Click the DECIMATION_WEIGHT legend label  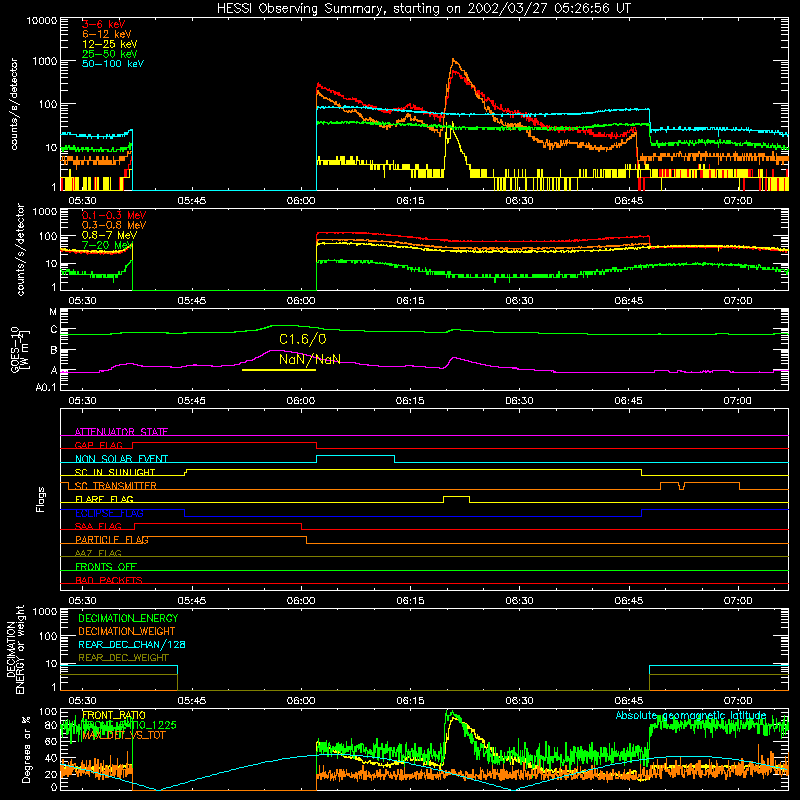(127, 631)
